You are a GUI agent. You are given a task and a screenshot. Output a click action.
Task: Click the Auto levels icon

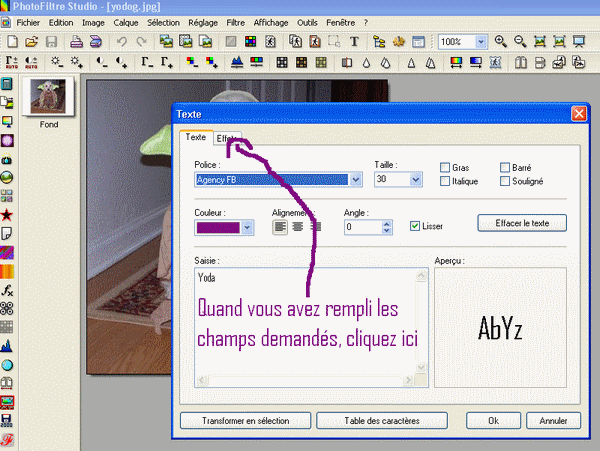[12, 62]
